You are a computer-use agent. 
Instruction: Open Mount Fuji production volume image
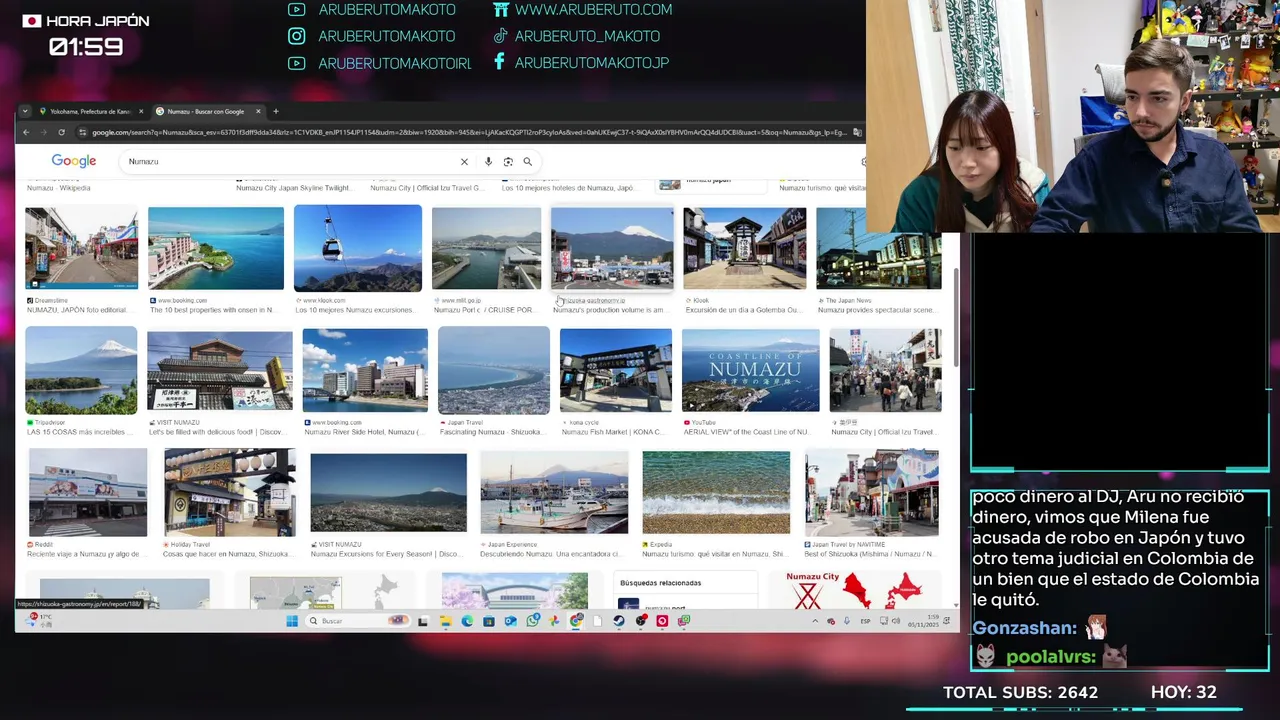(612, 248)
